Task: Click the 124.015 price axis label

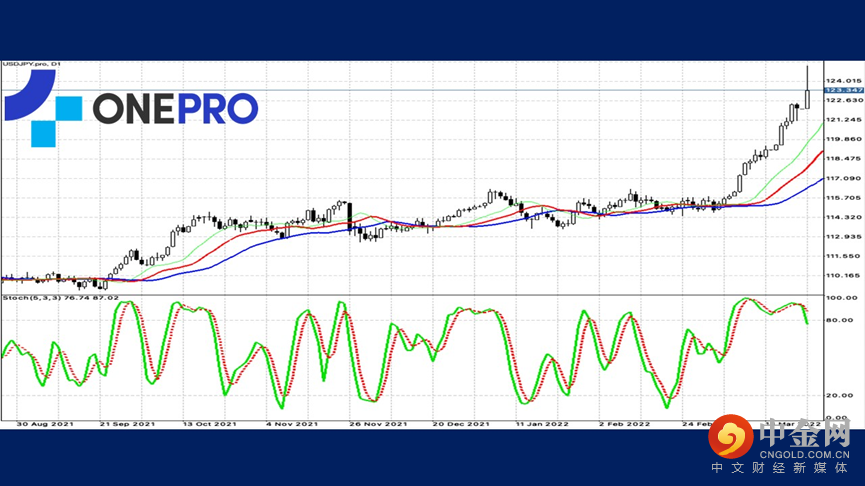Action: point(843,81)
